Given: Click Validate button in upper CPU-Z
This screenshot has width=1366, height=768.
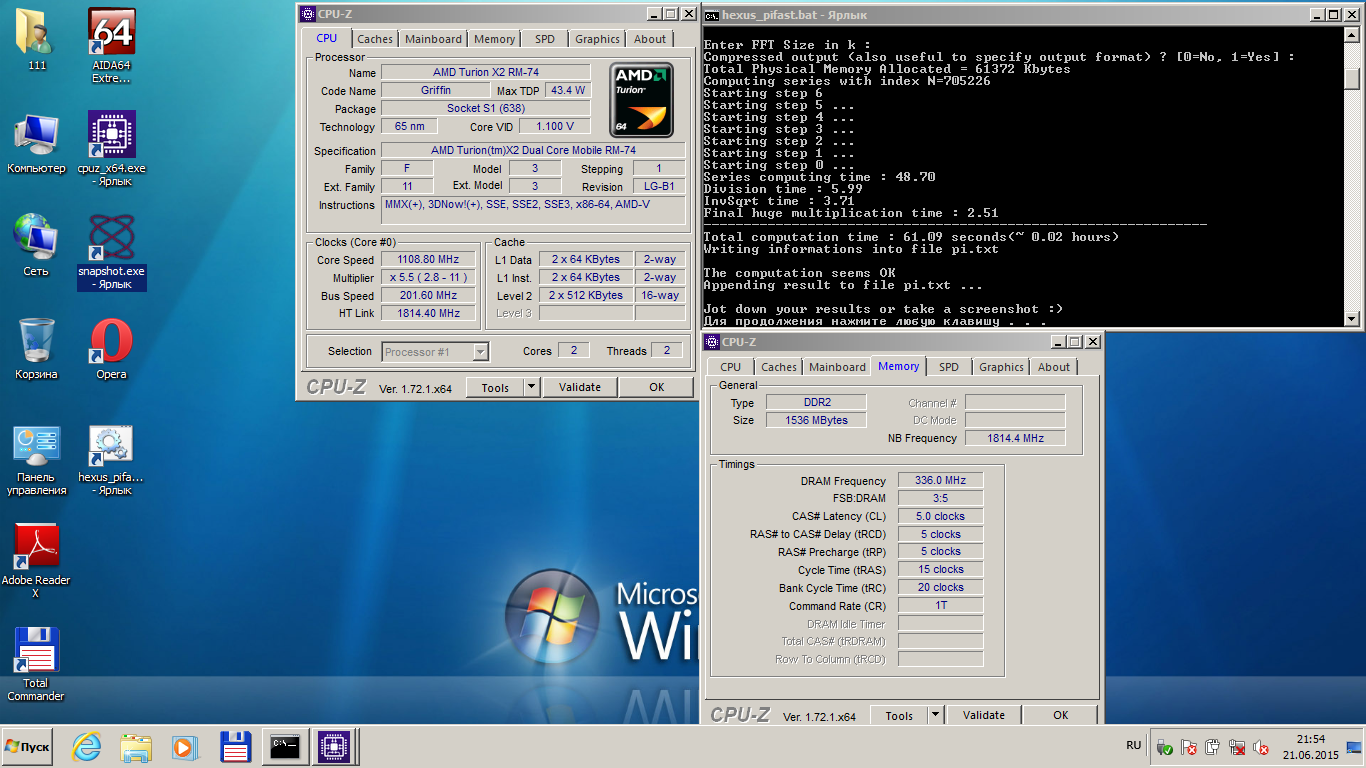Looking at the screenshot, I should (x=580, y=387).
